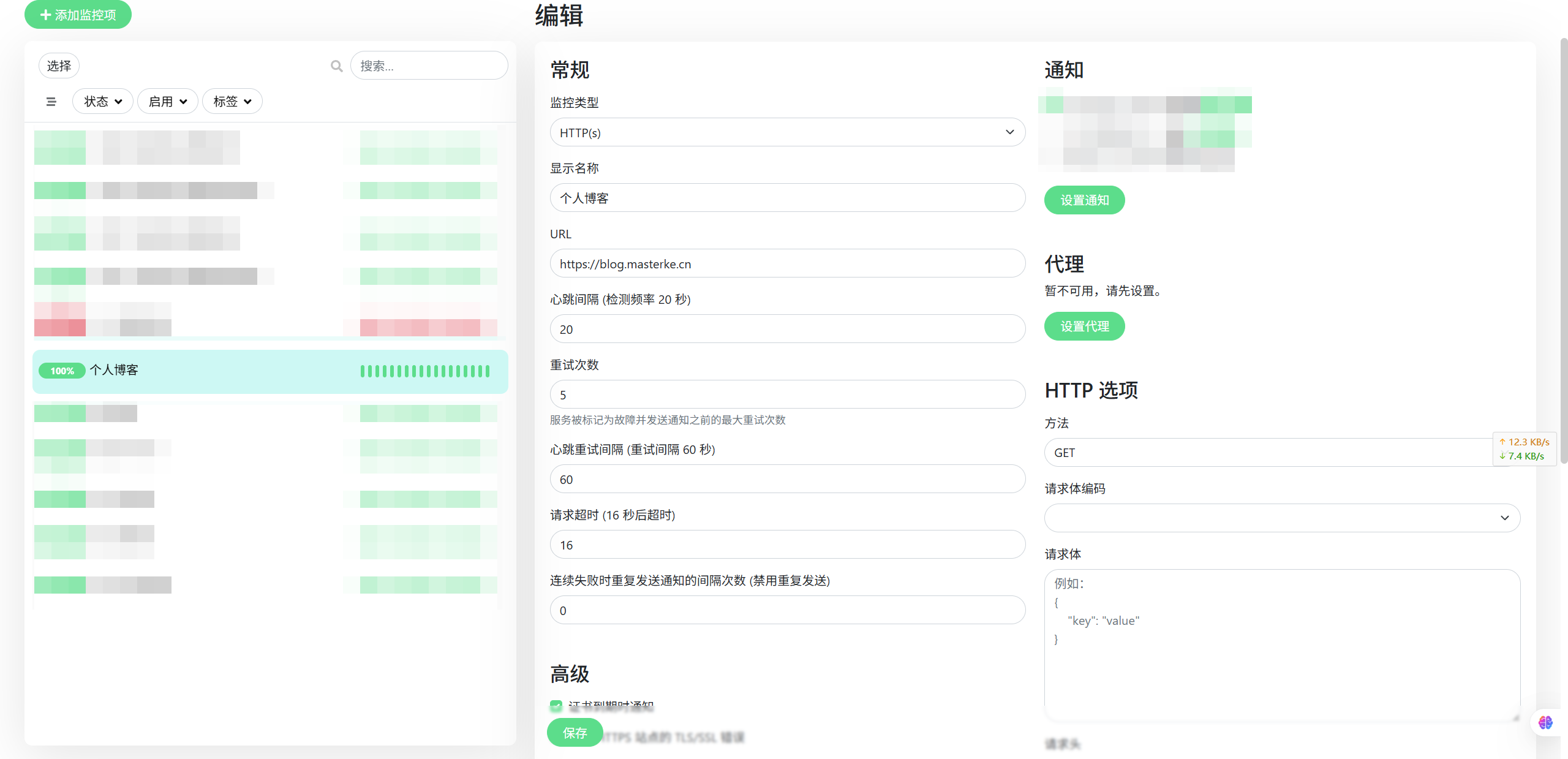Click the 选择 button
This screenshot has width=1568, height=759.
[59, 66]
